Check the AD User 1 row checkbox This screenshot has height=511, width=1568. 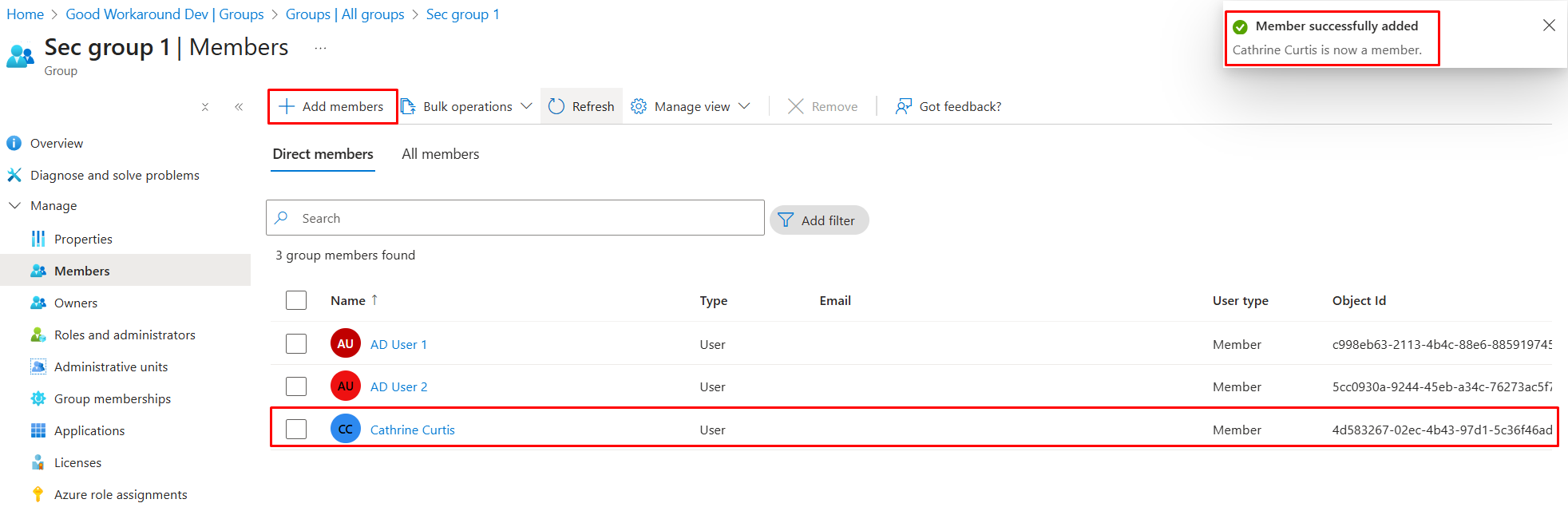(x=296, y=344)
